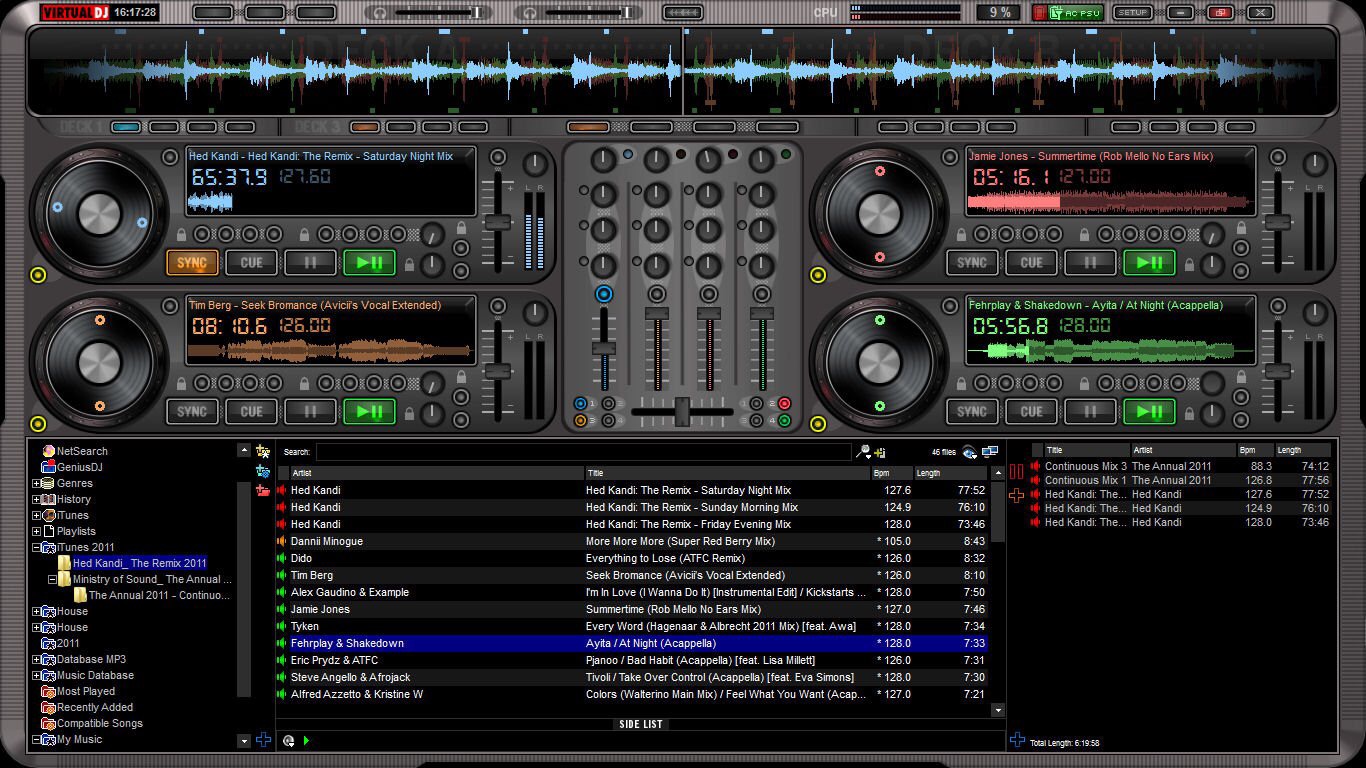Sort file list by Length column header
The height and width of the screenshot is (768, 1366).
pos(950,473)
